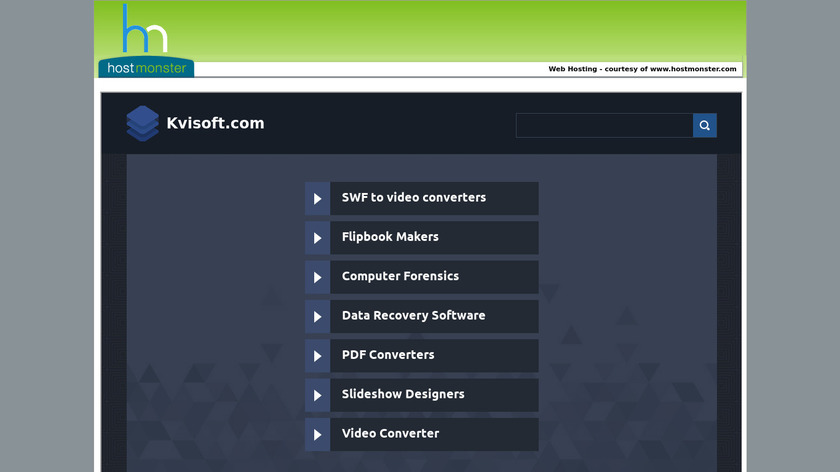Click the arrow icon beside SWF to video converters

click(x=317, y=199)
